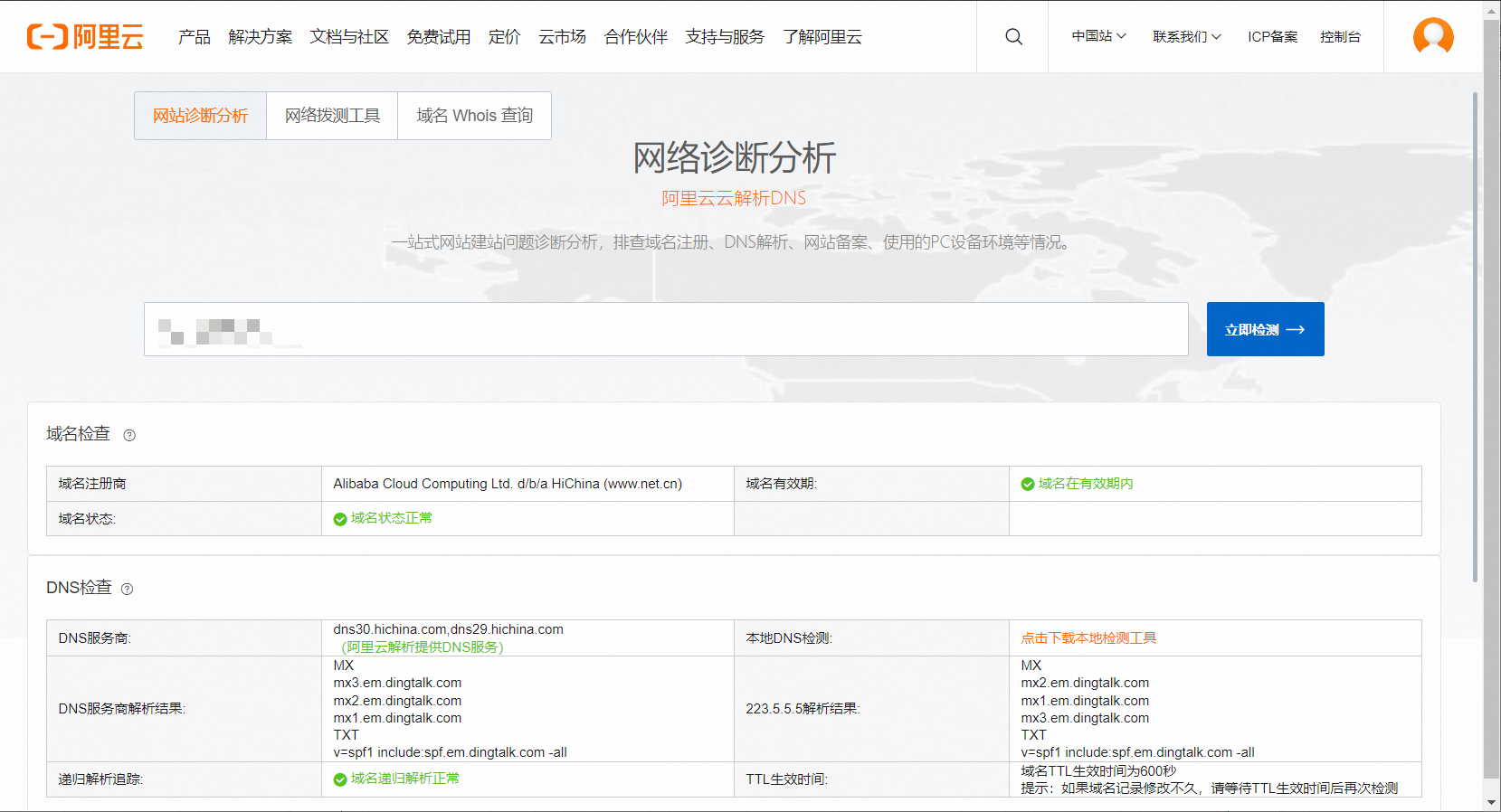
Task: Click the 域名在有效期内 status text
Action: click(x=1086, y=484)
